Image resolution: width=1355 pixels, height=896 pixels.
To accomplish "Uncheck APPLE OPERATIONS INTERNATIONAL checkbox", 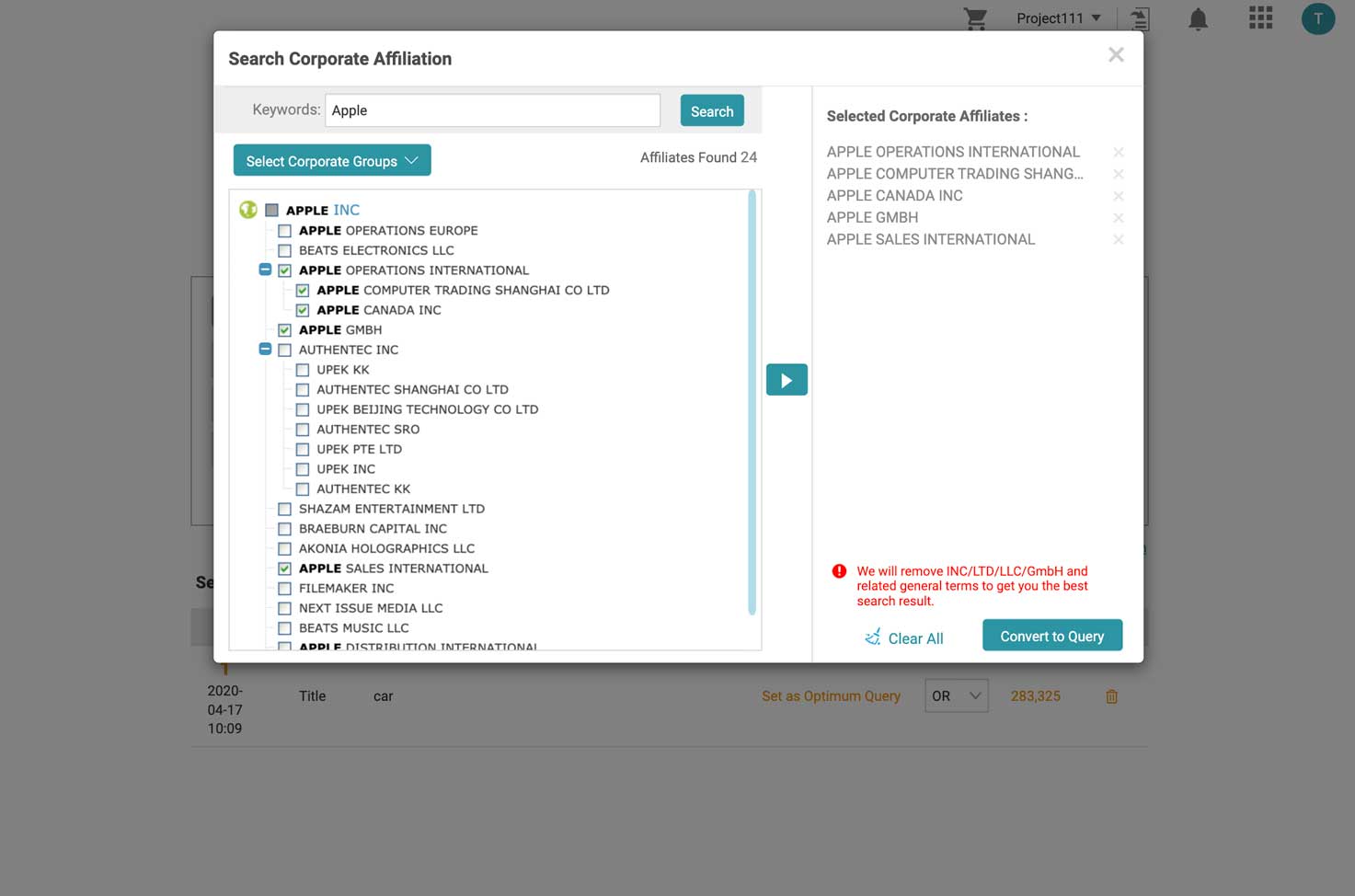I will pyautogui.click(x=284, y=270).
